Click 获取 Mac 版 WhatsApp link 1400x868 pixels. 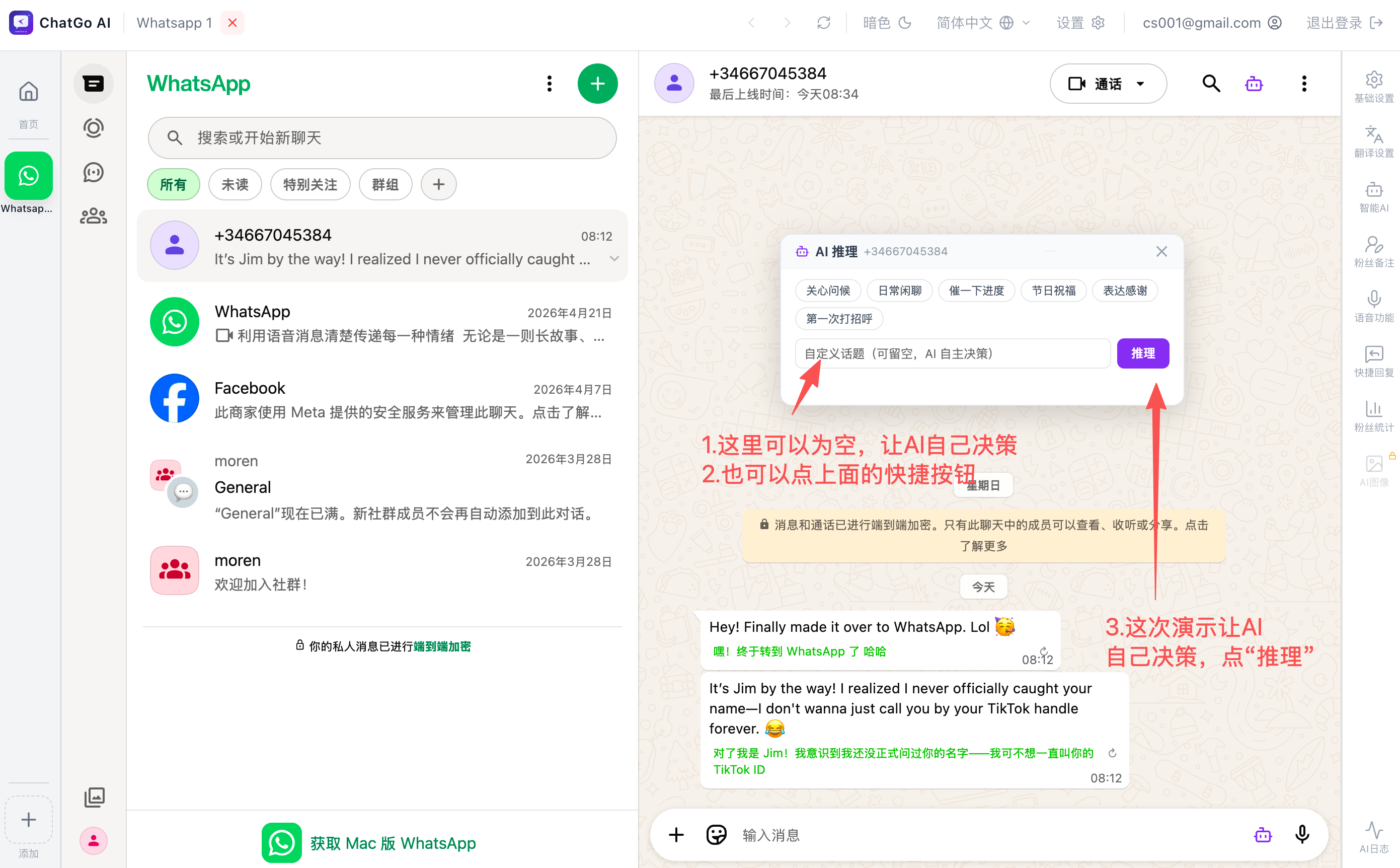click(369, 843)
